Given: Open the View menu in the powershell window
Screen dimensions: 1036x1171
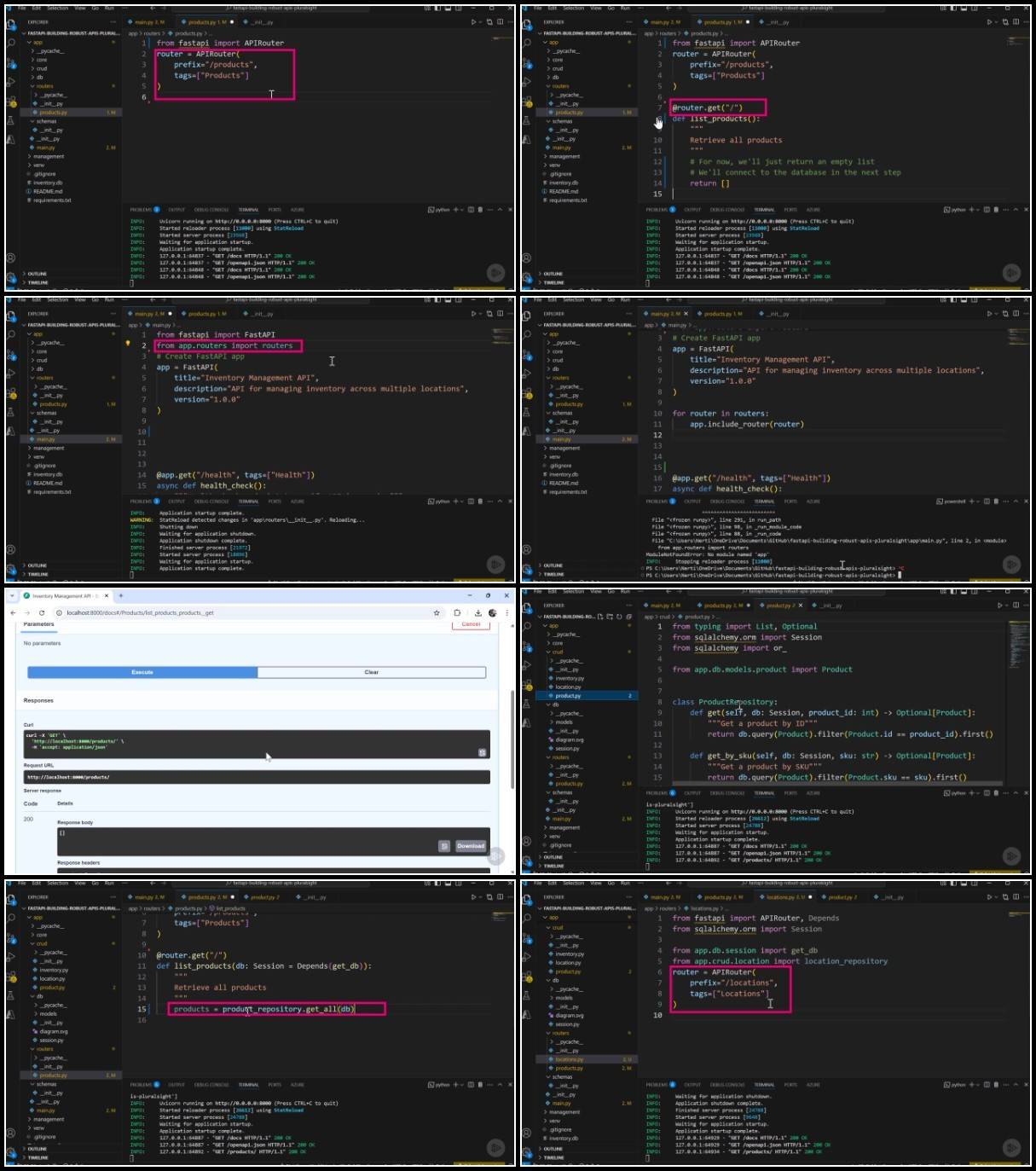Looking at the screenshot, I should tap(595, 300).
